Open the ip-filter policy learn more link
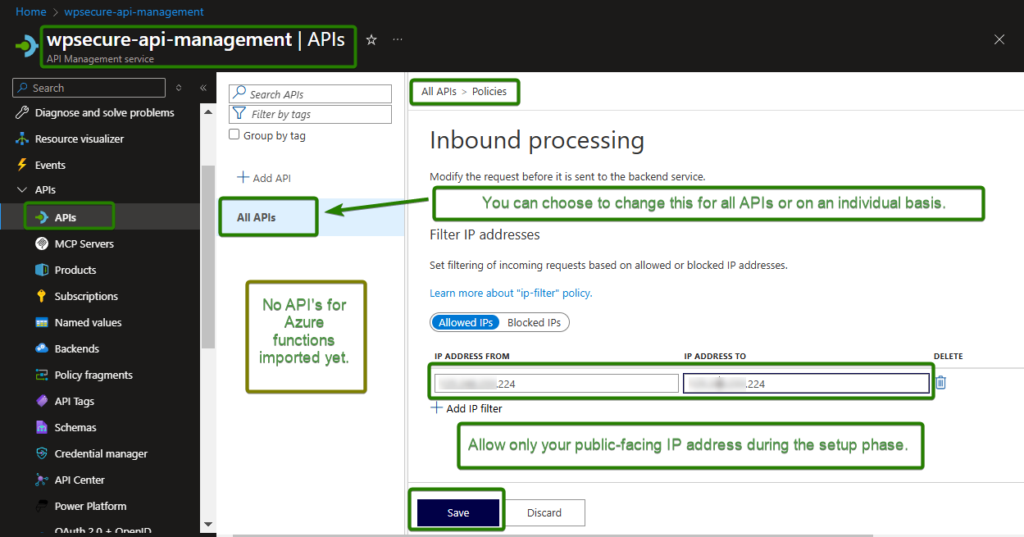Screen dimensions: 1024x537 (x=510, y=293)
